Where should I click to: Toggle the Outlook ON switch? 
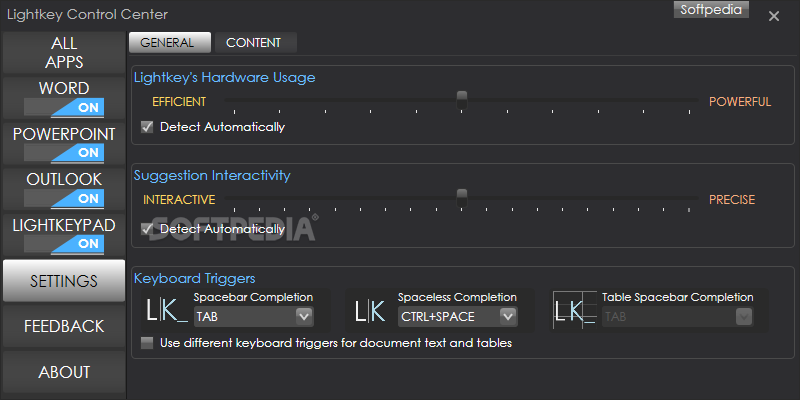64,198
